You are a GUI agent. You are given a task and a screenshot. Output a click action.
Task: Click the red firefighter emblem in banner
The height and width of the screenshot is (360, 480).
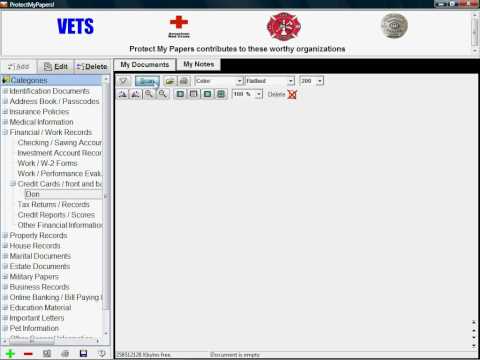coord(284,26)
